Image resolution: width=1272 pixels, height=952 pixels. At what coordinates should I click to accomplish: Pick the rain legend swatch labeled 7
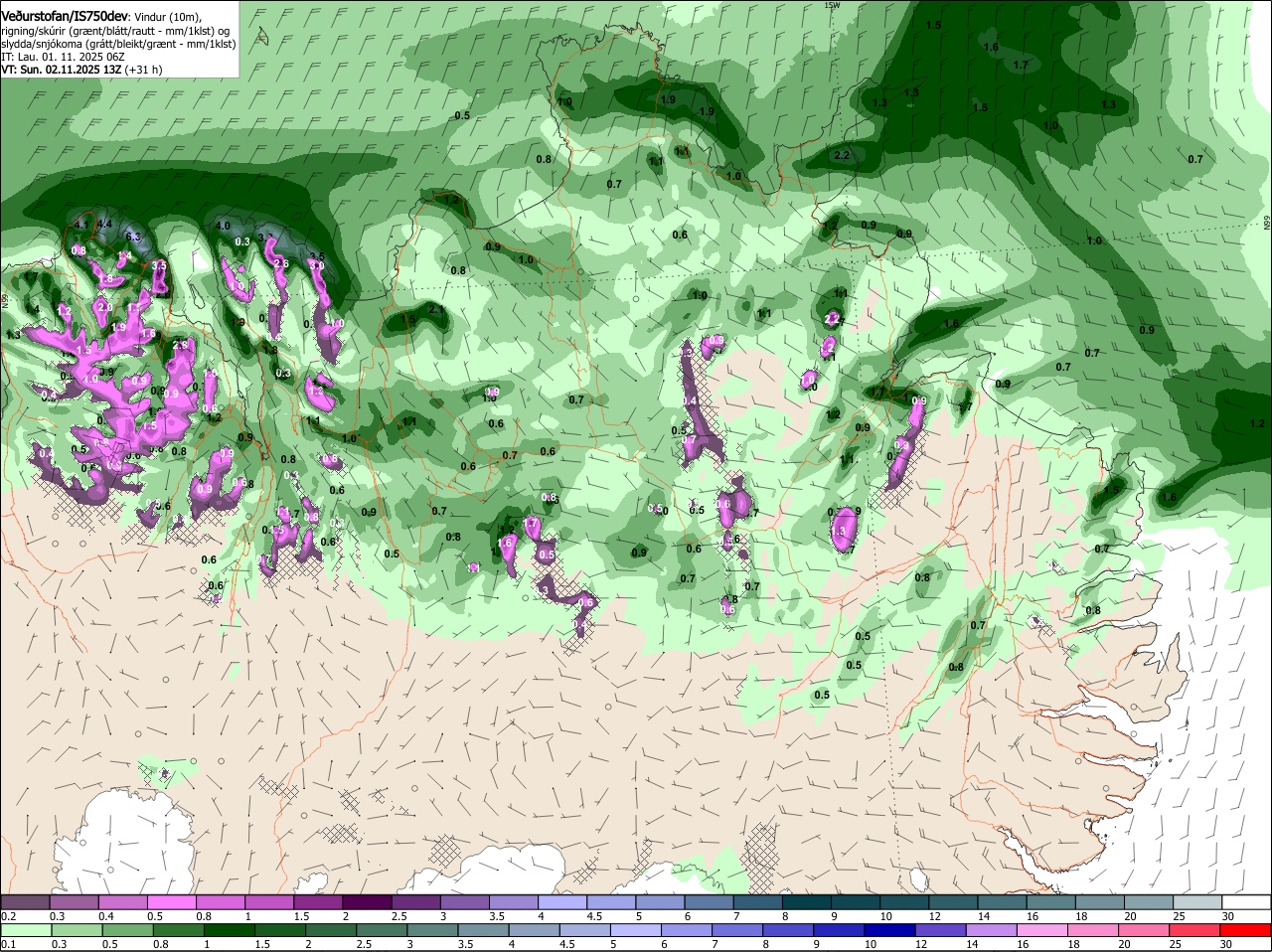point(737,930)
